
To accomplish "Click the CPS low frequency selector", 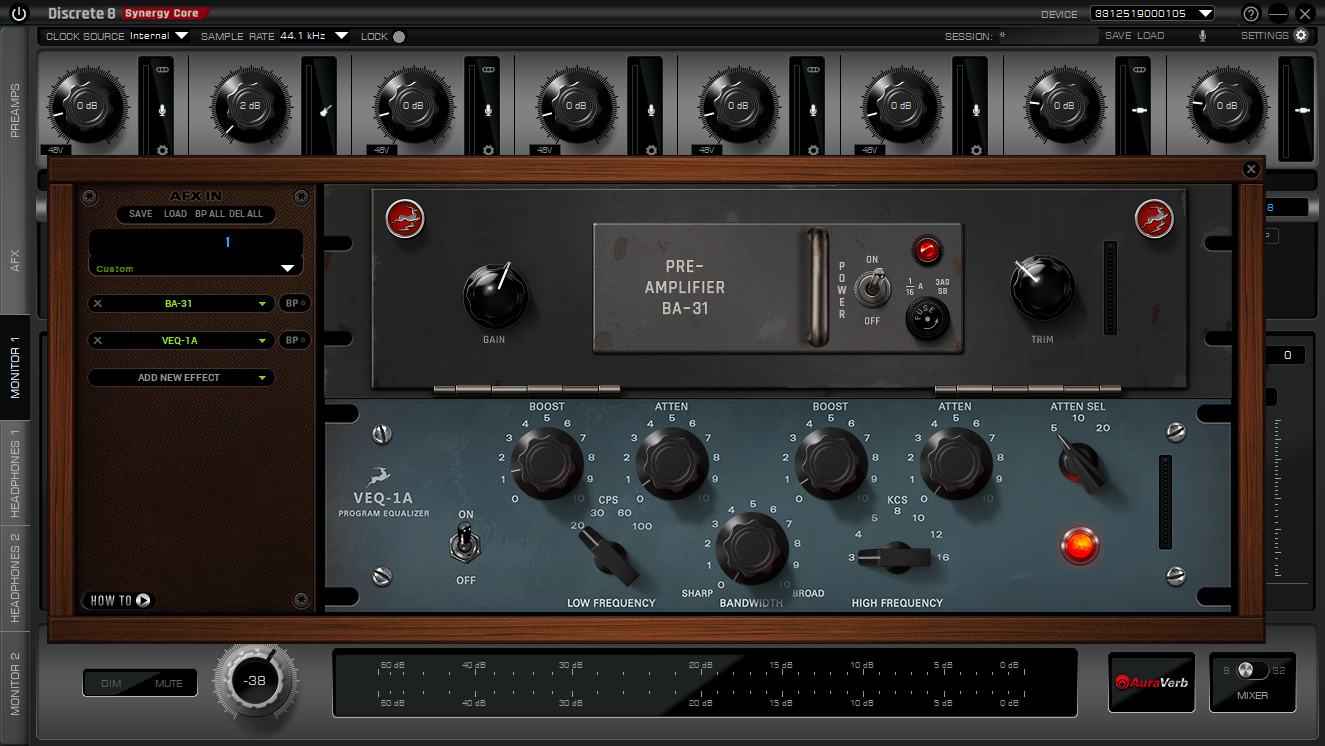I will click(x=610, y=555).
